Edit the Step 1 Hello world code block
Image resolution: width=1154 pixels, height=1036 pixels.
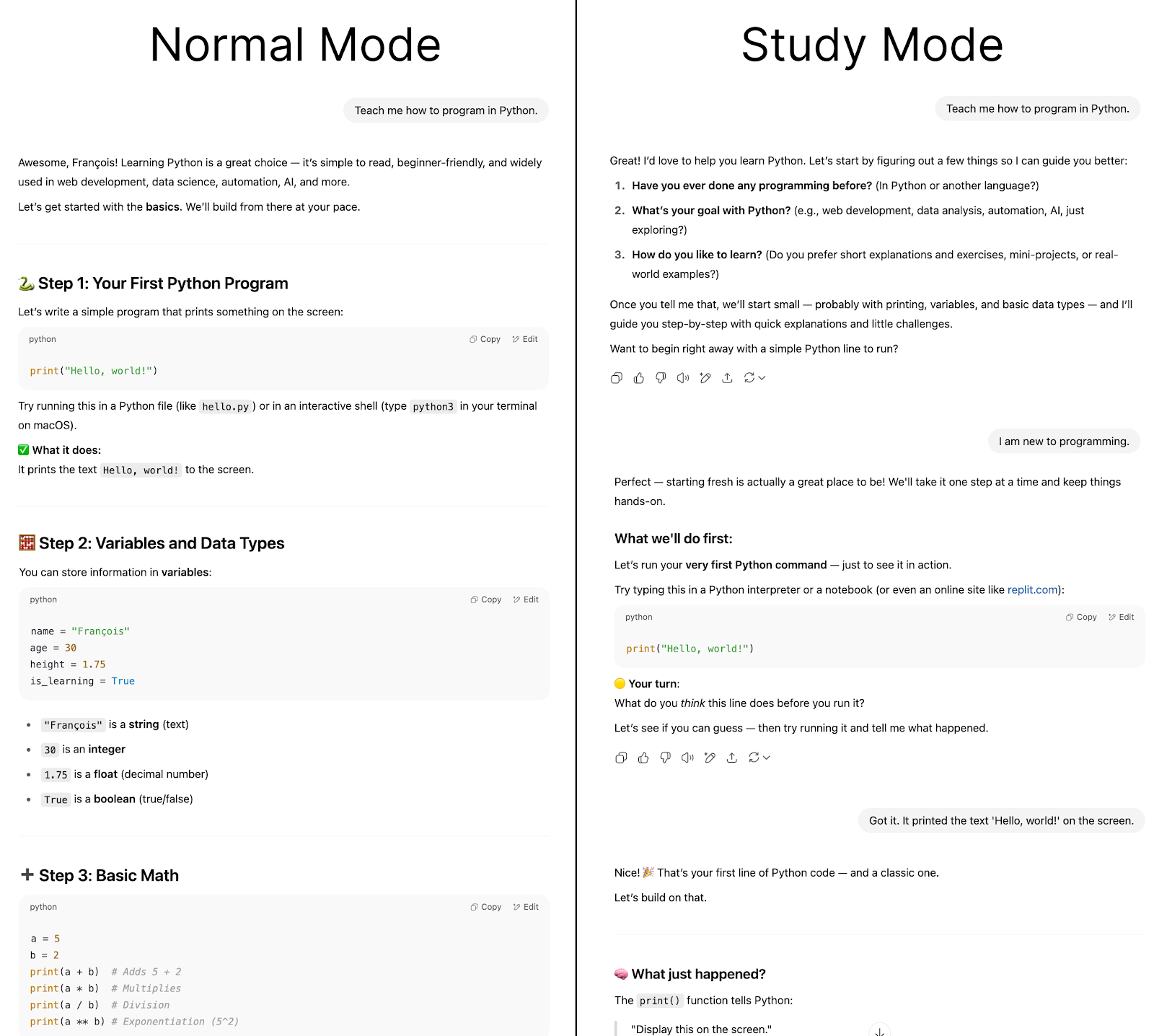pyautogui.click(x=525, y=339)
